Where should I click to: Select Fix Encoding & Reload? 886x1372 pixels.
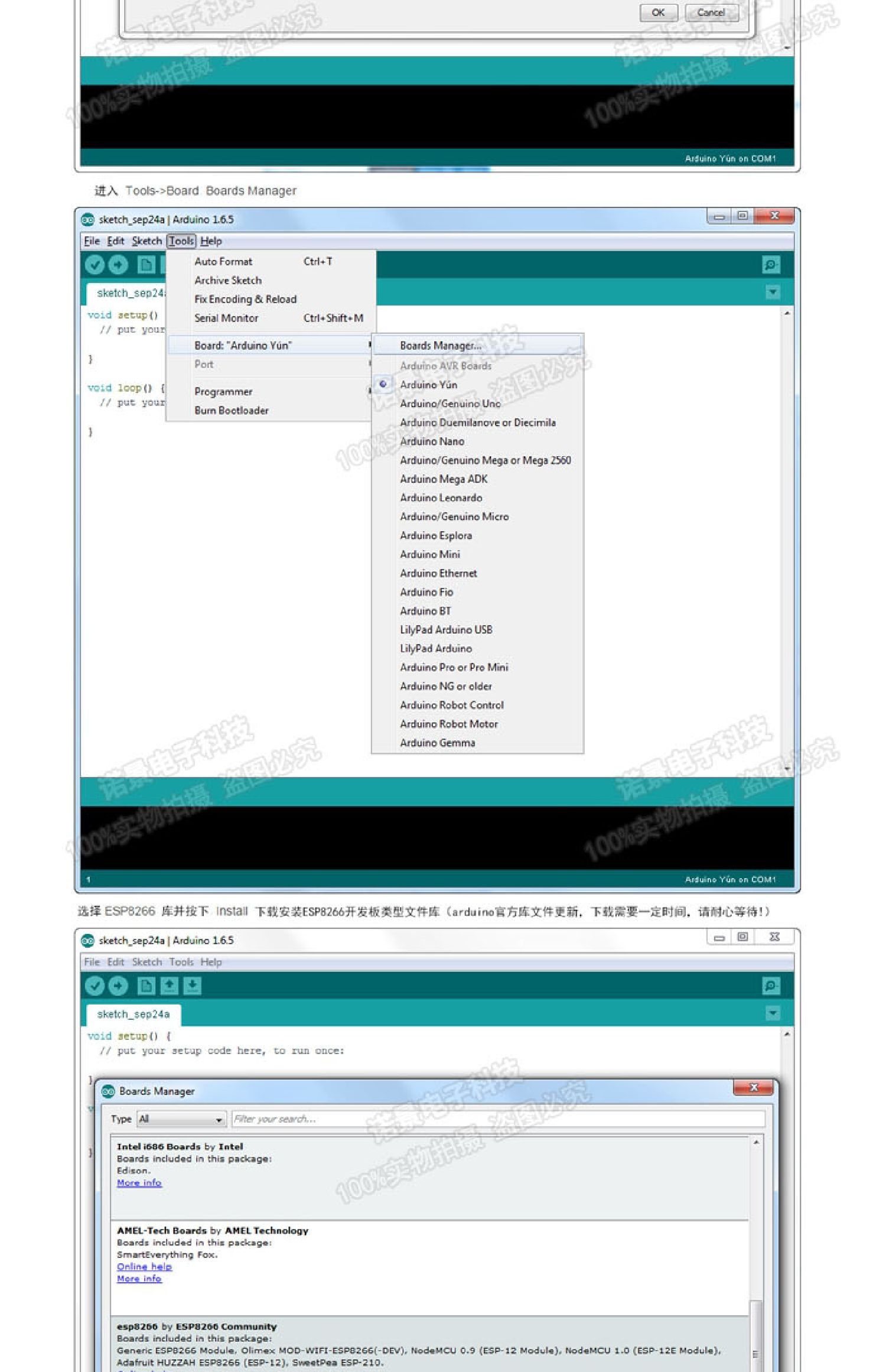pyautogui.click(x=271, y=300)
